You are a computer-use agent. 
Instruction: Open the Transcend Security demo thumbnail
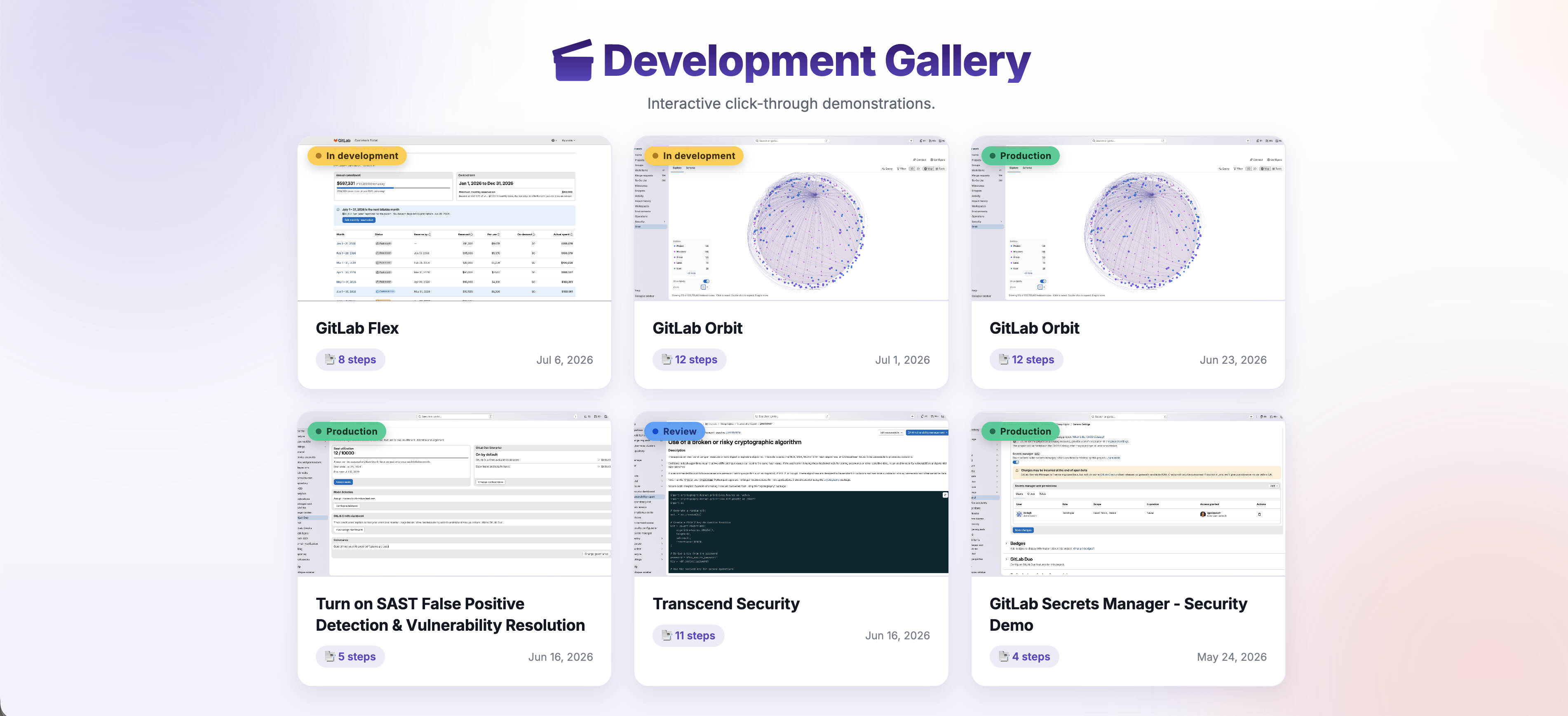coord(791,494)
